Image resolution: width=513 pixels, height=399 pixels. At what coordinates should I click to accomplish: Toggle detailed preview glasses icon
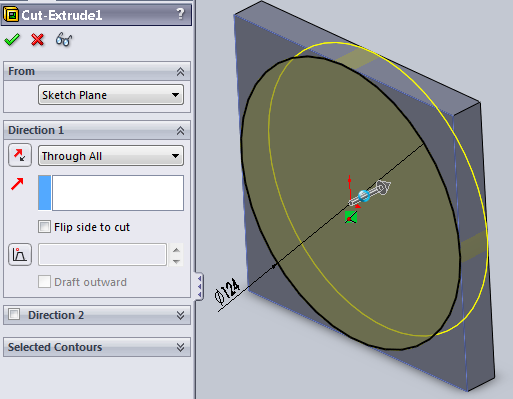(64, 40)
